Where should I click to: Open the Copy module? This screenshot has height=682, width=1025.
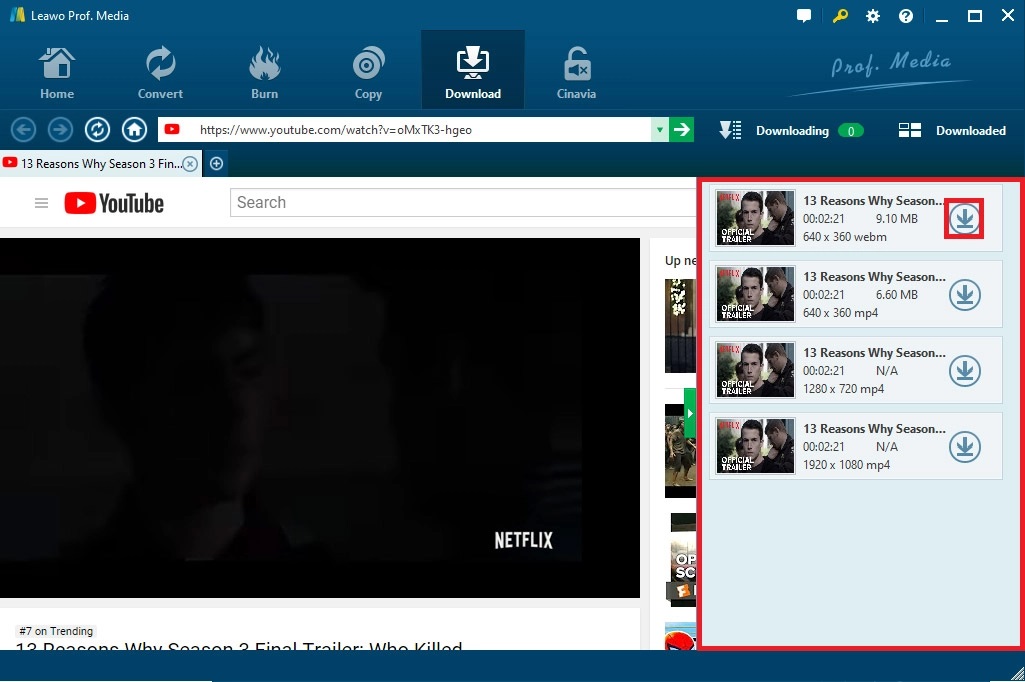367,68
